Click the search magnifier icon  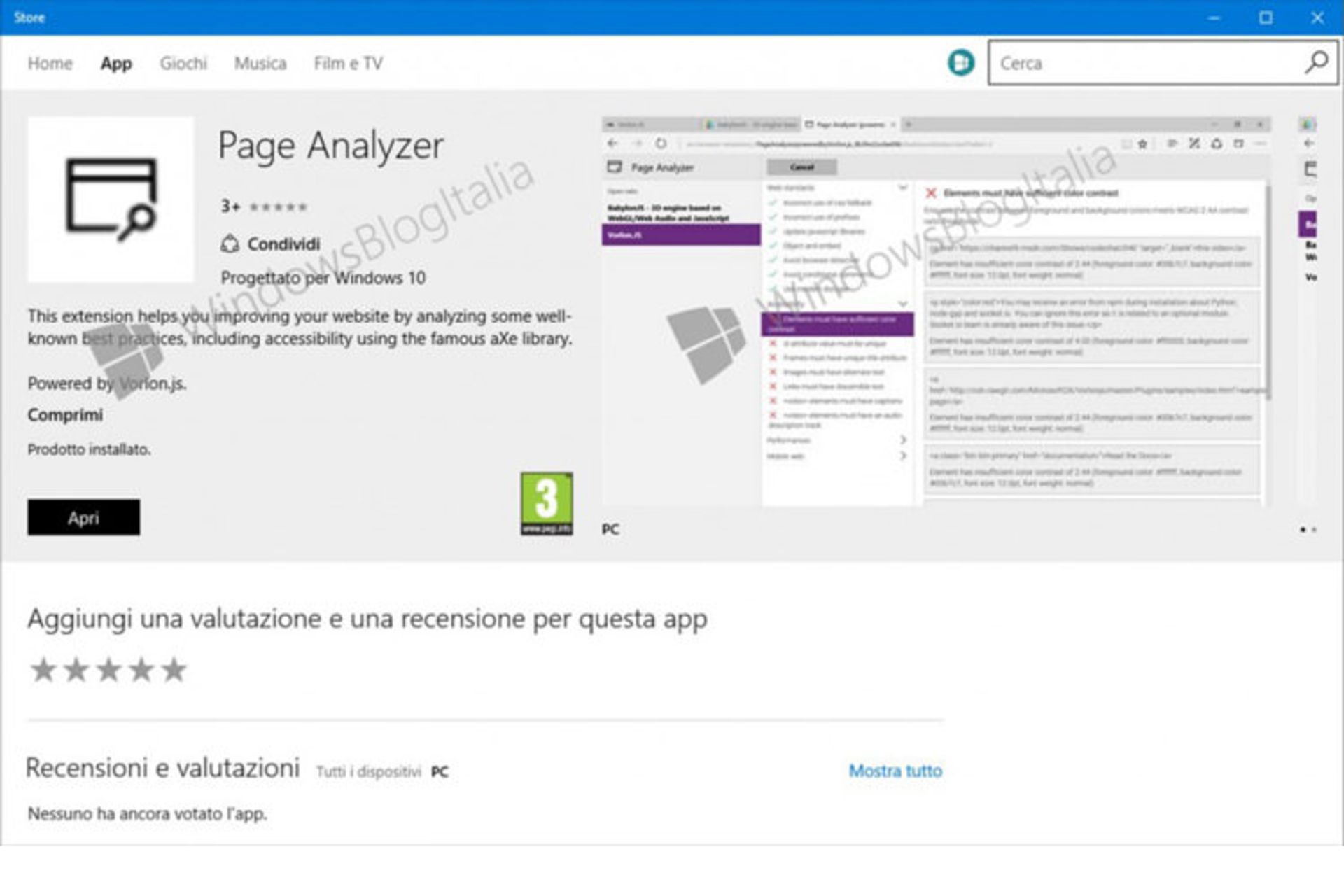coord(1315,63)
